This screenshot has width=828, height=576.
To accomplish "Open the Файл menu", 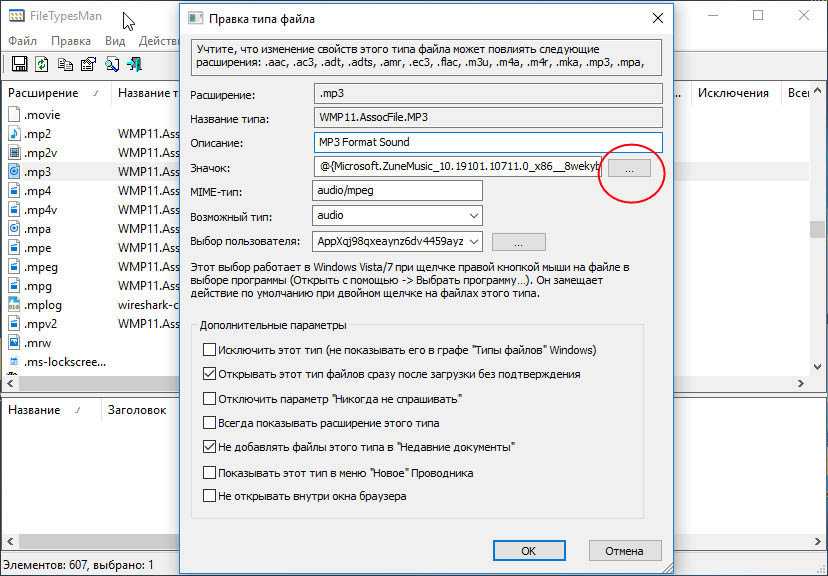I will coord(23,41).
